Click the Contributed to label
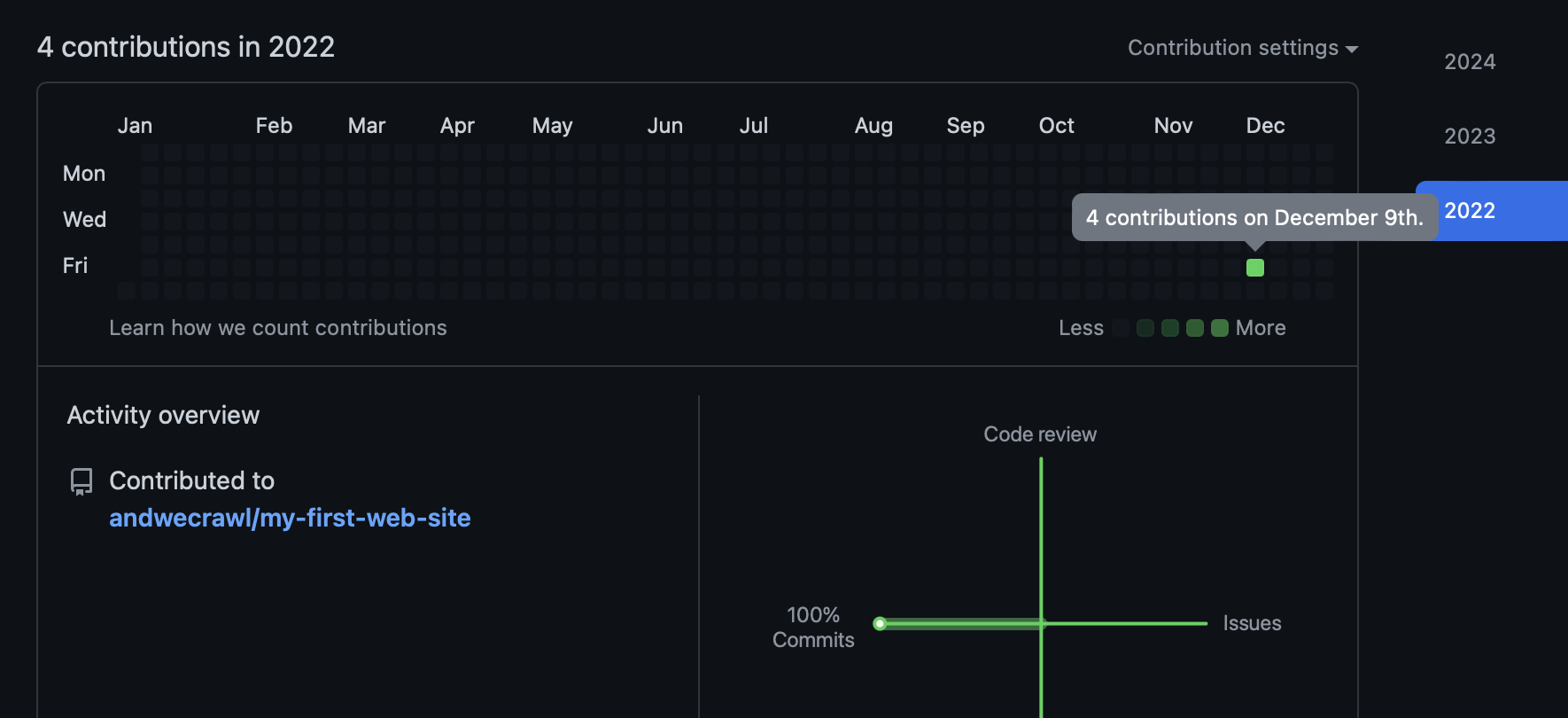 point(191,480)
